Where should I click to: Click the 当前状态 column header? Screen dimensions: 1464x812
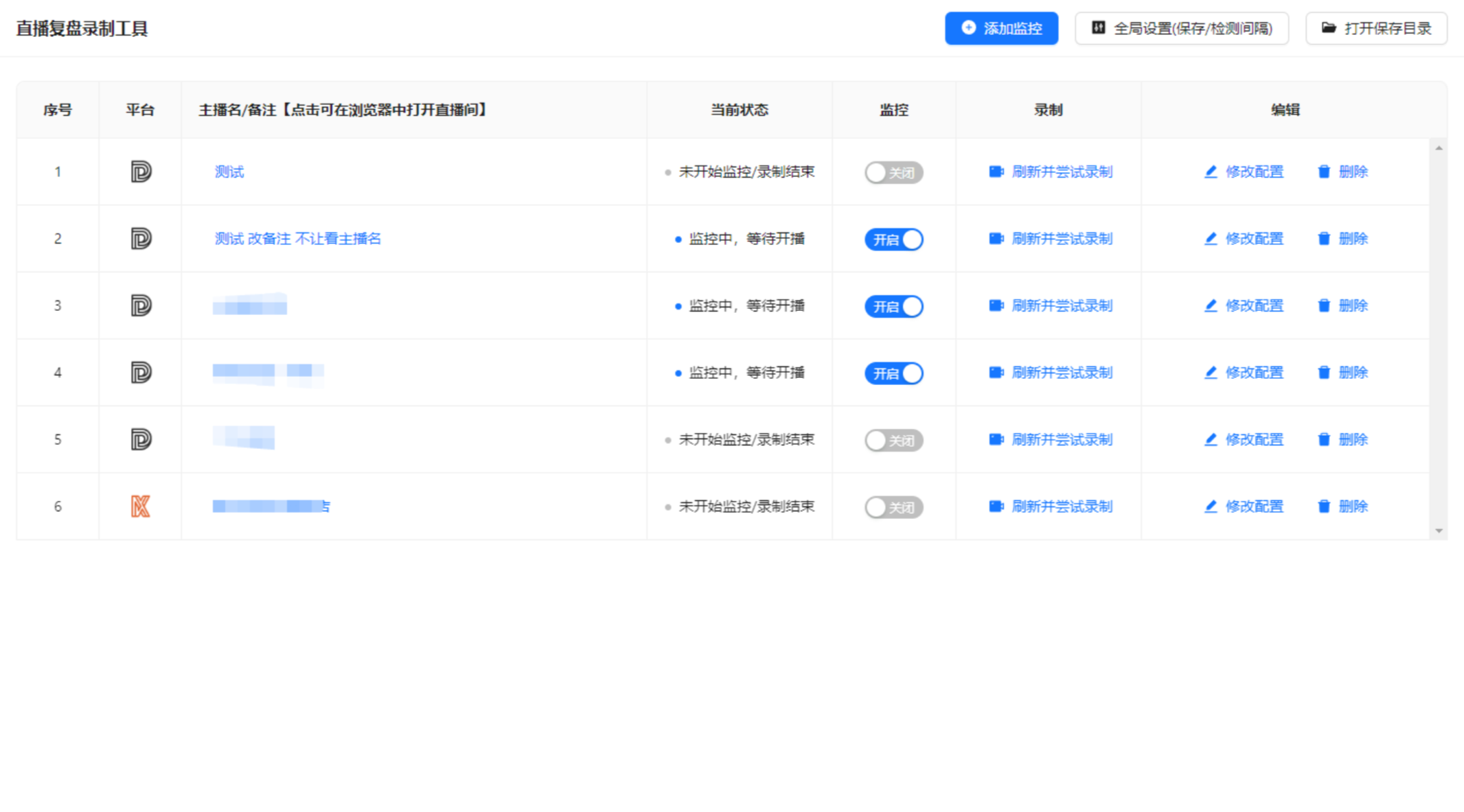coord(739,110)
